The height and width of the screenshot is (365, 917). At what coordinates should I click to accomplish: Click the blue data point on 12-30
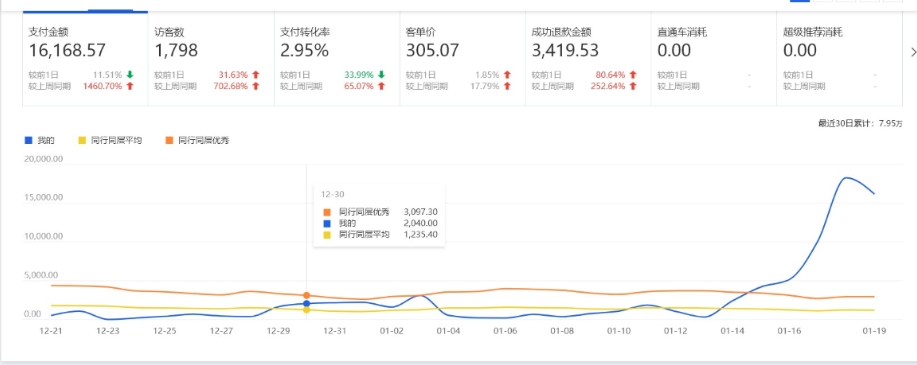(306, 304)
